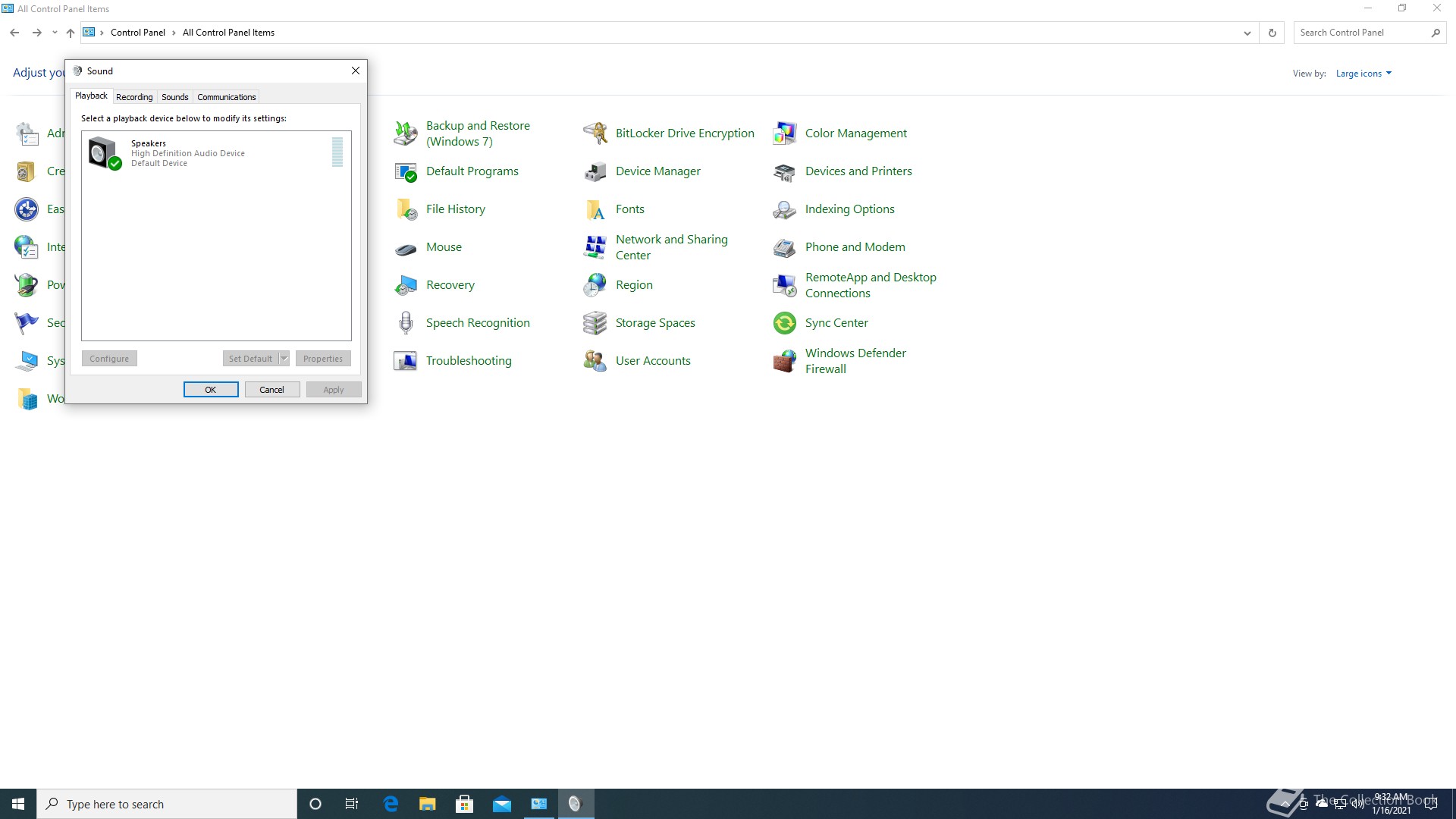The height and width of the screenshot is (819, 1456).
Task: Open the address bar history dropdown
Action: [x=1247, y=33]
